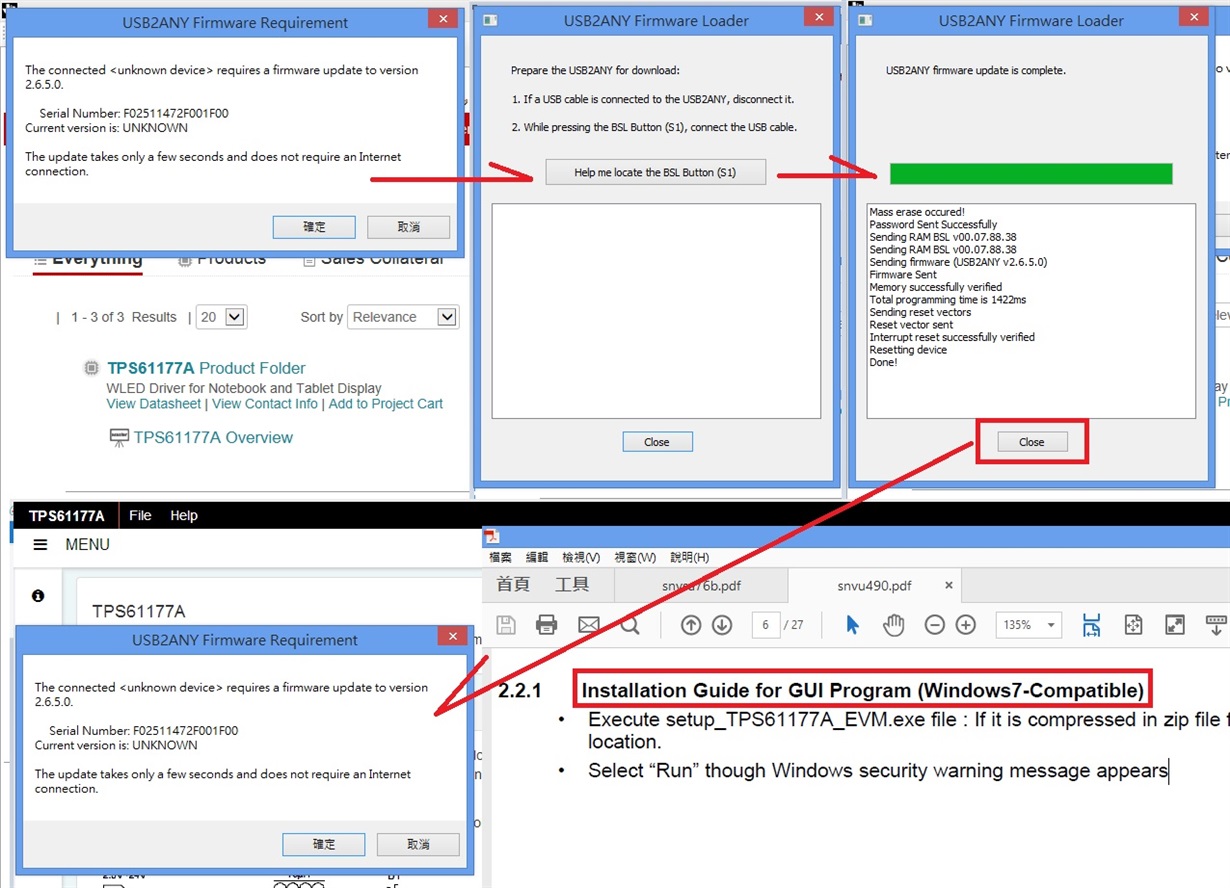Click the print icon in PDF reader
This screenshot has width=1230, height=888.
pos(546,625)
